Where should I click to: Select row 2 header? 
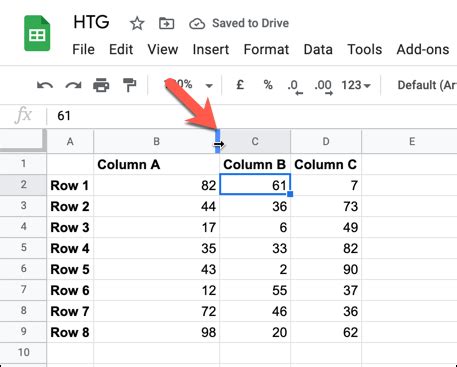(x=23, y=185)
